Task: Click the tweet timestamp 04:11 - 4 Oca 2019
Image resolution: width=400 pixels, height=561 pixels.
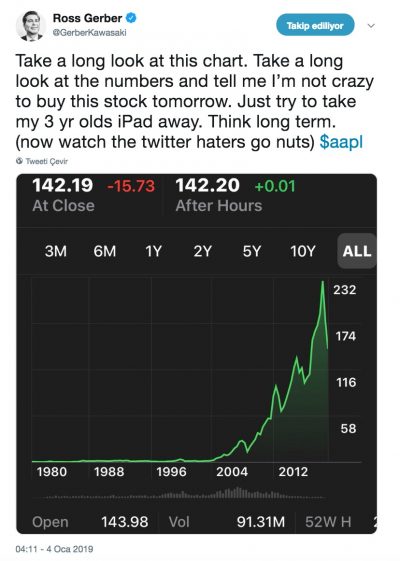Action: coord(54,549)
